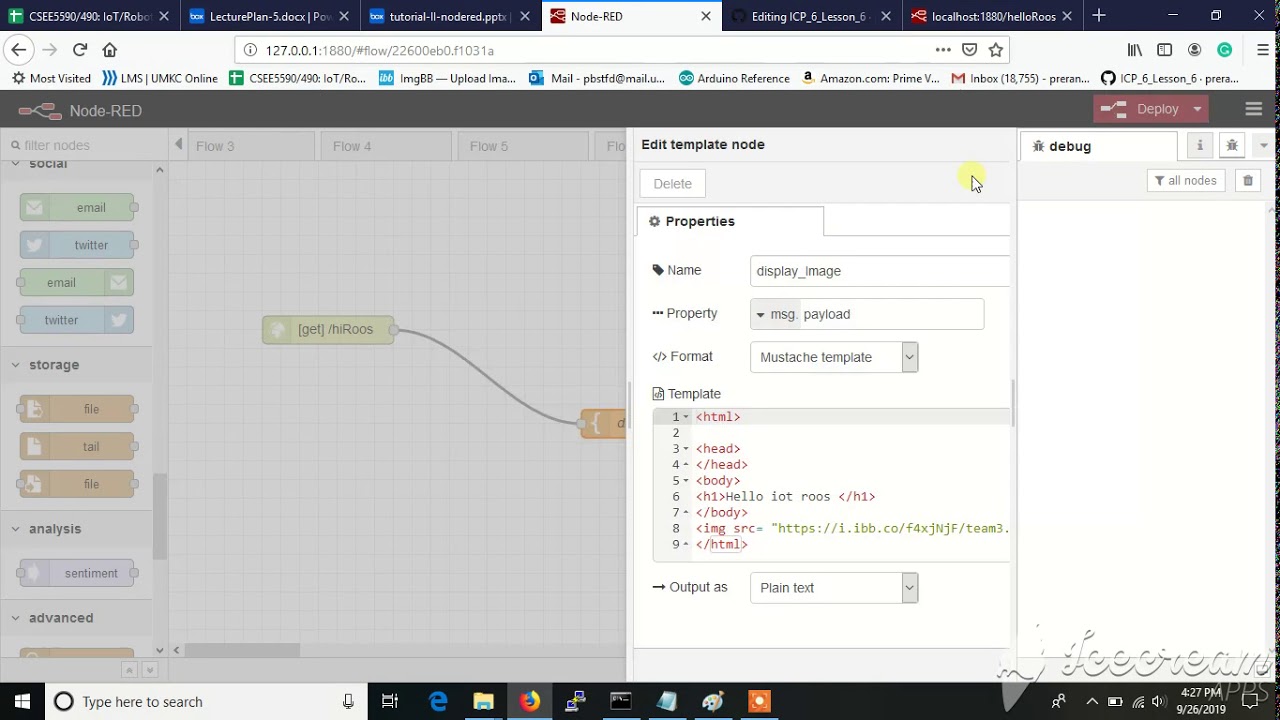Select the sentiment node in analysis palette

point(77,573)
